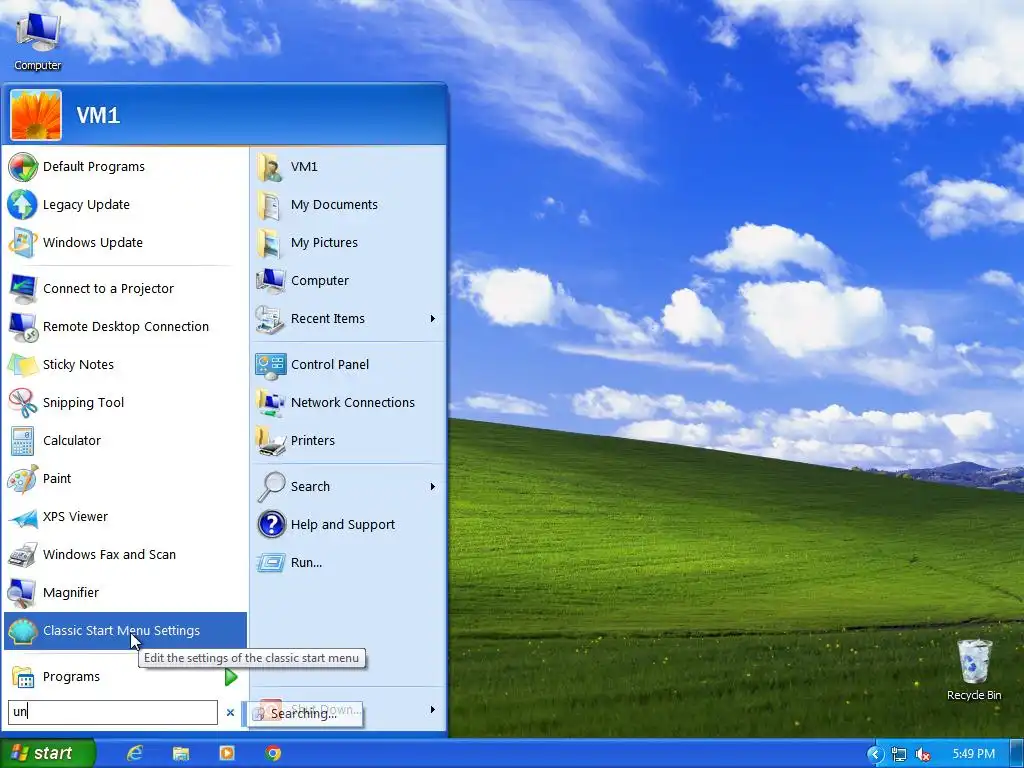Open Recycle Bin on desktop
The width and height of the screenshot is (1024, 768).
pyautogui.click(x=974, y=670)
